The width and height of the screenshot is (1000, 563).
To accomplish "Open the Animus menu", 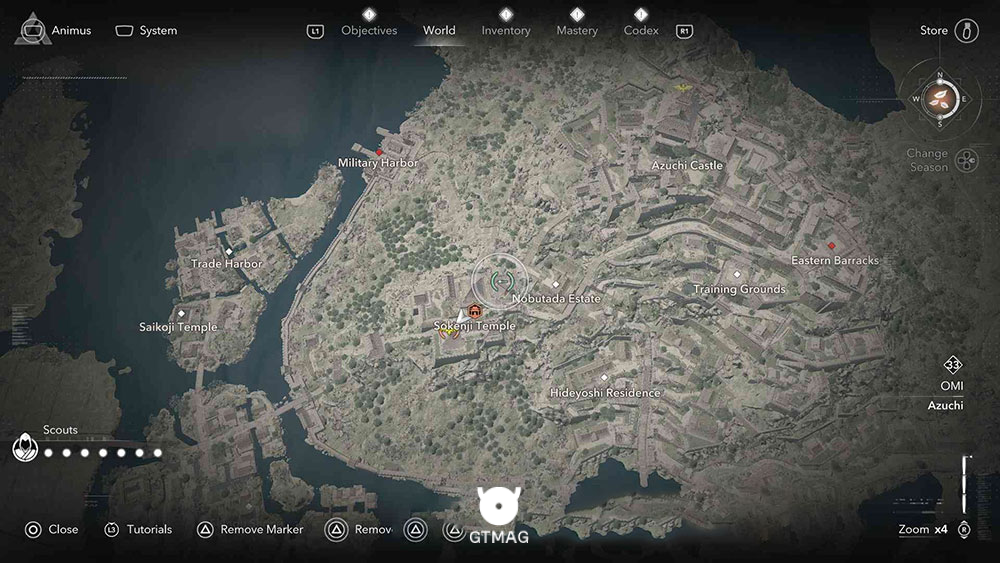I will tap(53, 30).
